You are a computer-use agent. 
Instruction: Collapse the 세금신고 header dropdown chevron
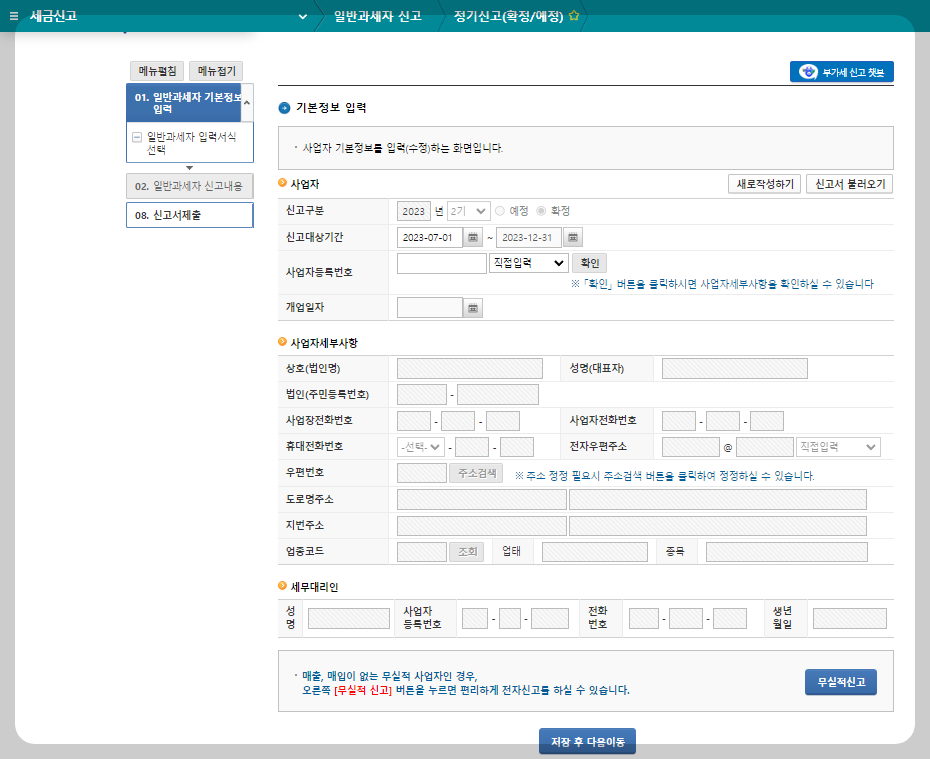(x=301, y=15)
